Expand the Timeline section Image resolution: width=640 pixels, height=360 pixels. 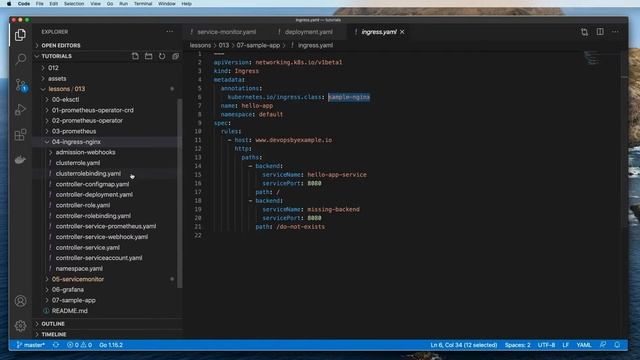click(x=53, y=334)
